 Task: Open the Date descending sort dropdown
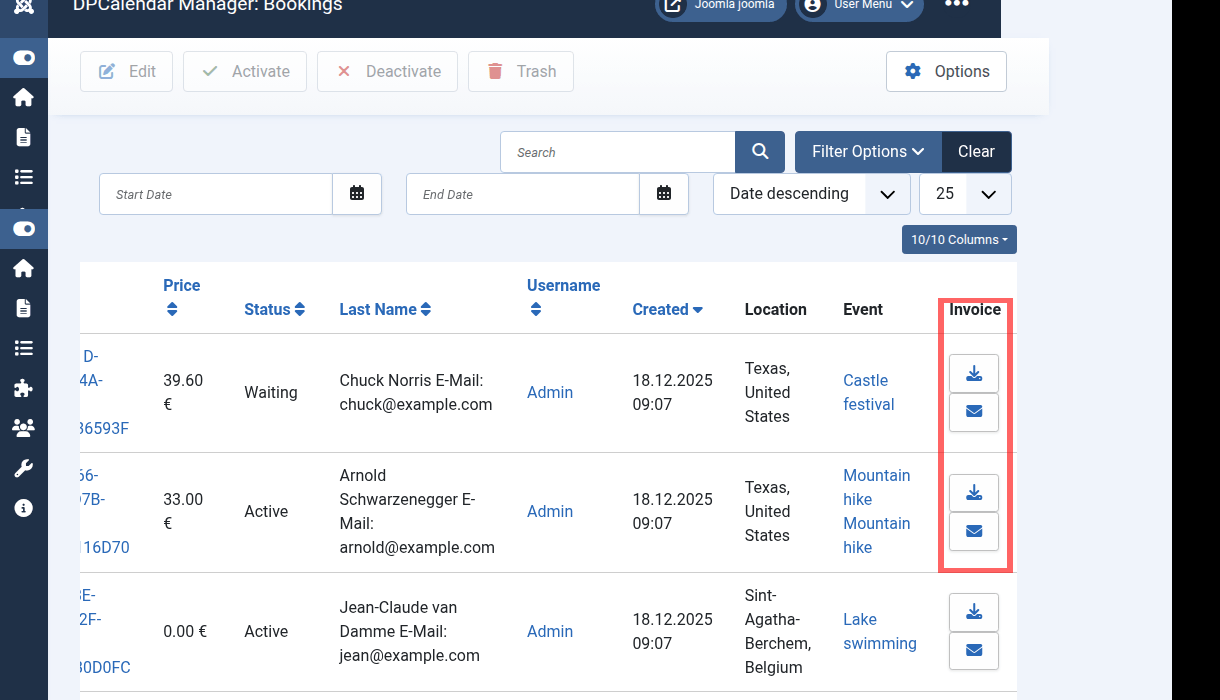point(811,194)
